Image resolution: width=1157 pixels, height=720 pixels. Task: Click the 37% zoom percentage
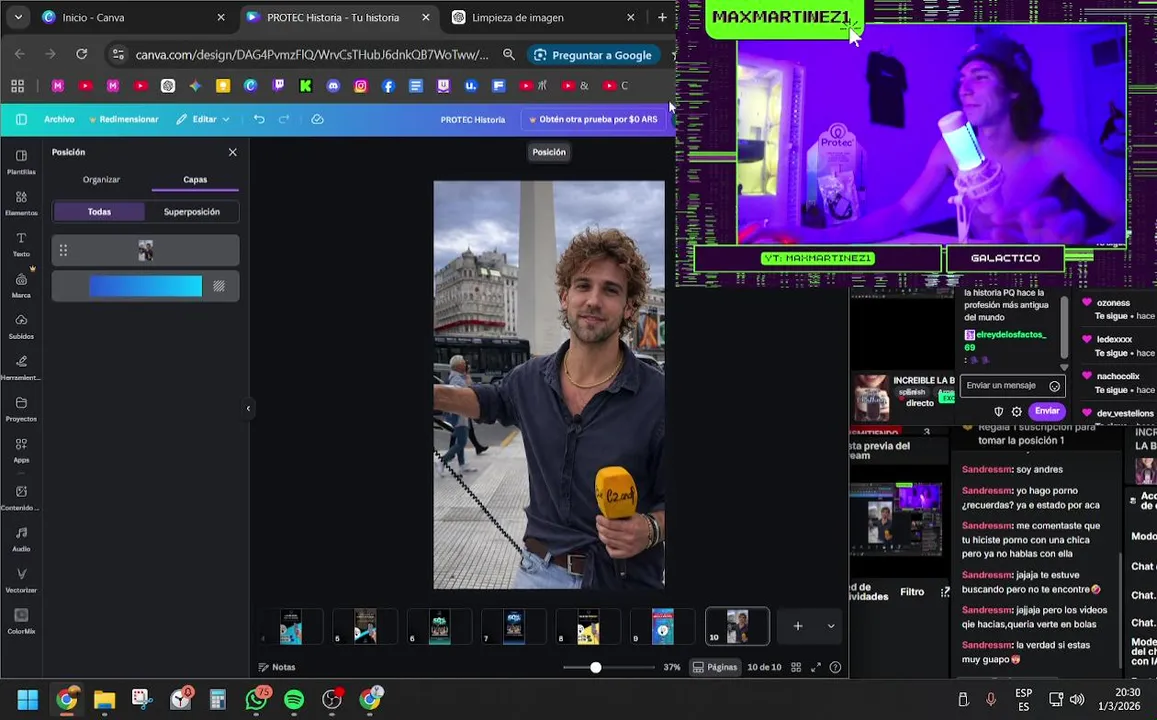coord(671,667)
